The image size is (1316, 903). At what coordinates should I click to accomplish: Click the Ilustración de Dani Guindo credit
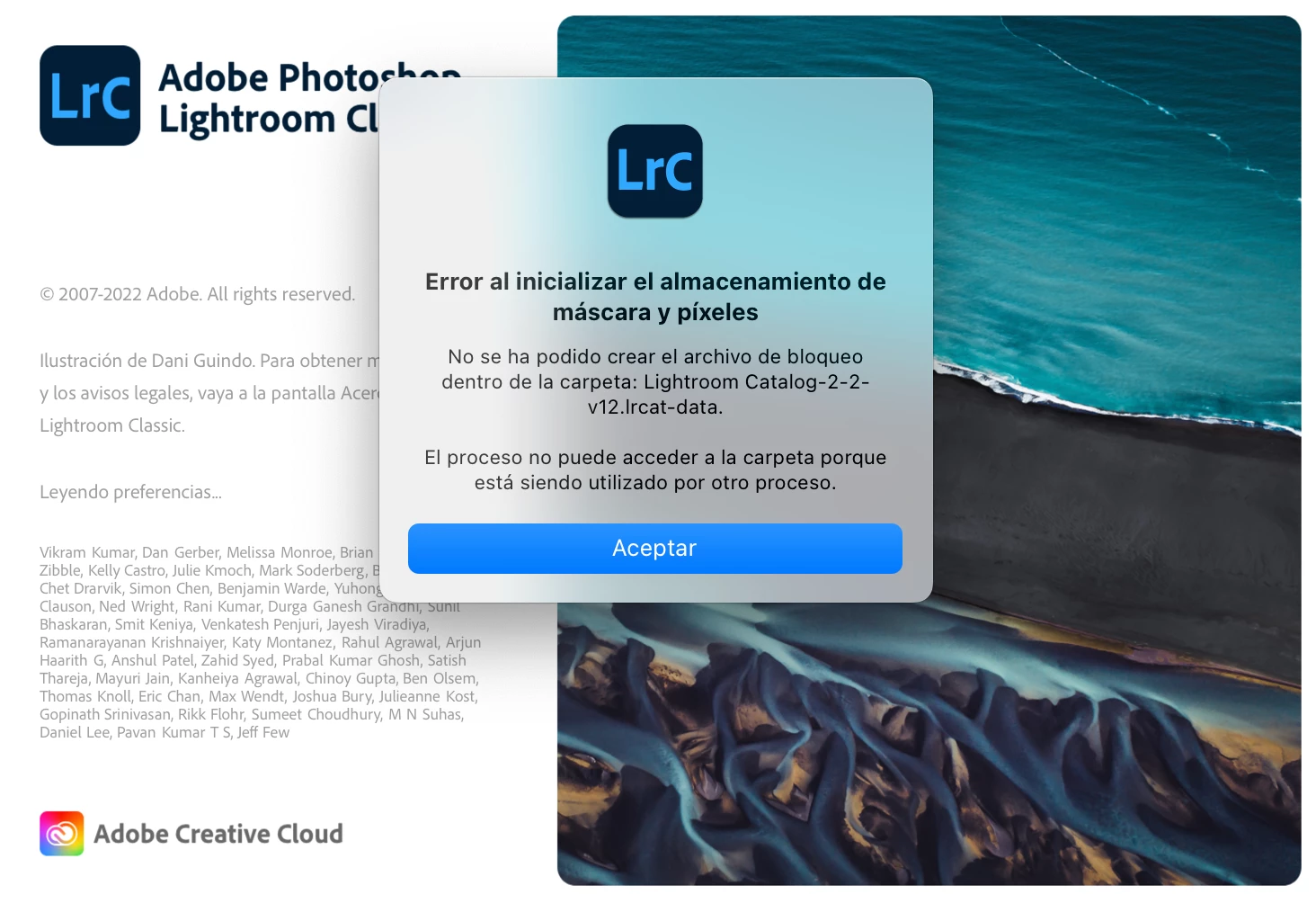209,361
